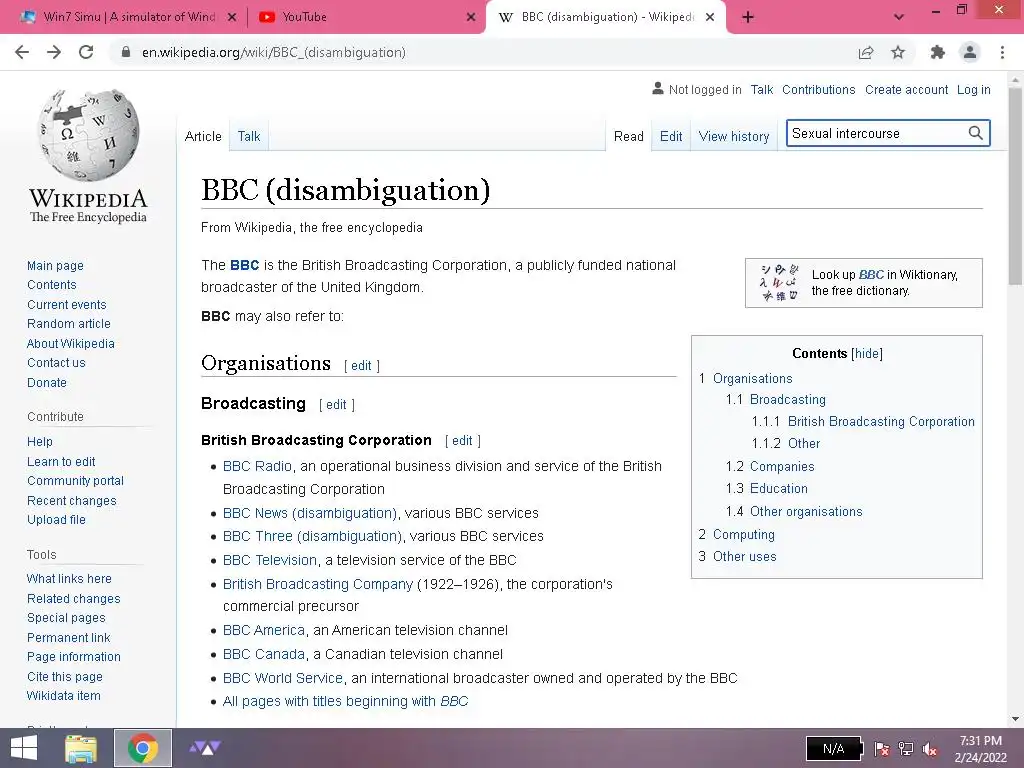Screen dimensions: 1024x768
Task: Click the Create account link
Action: click(906, 89)
